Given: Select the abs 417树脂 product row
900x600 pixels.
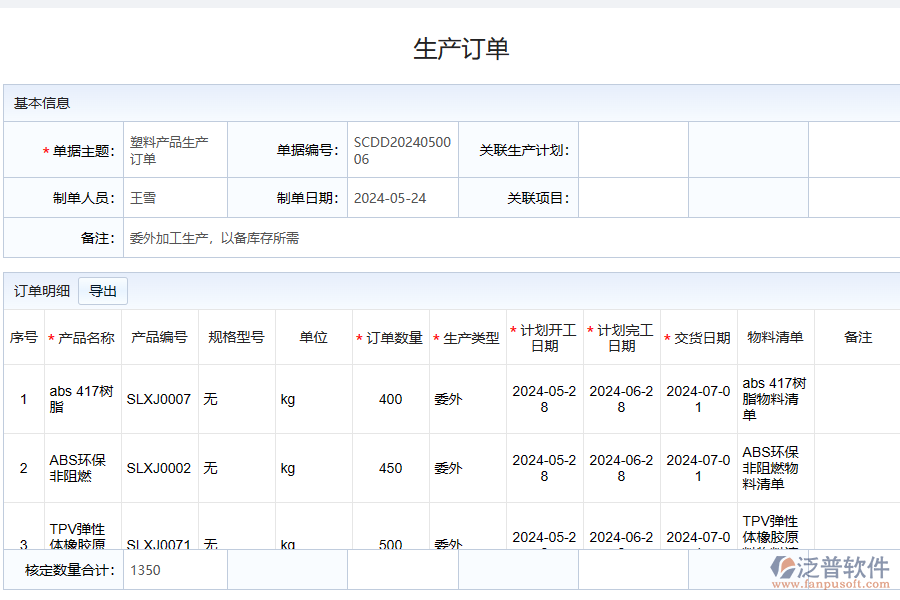Looking at the screenshot, I should tap(80, 398).
